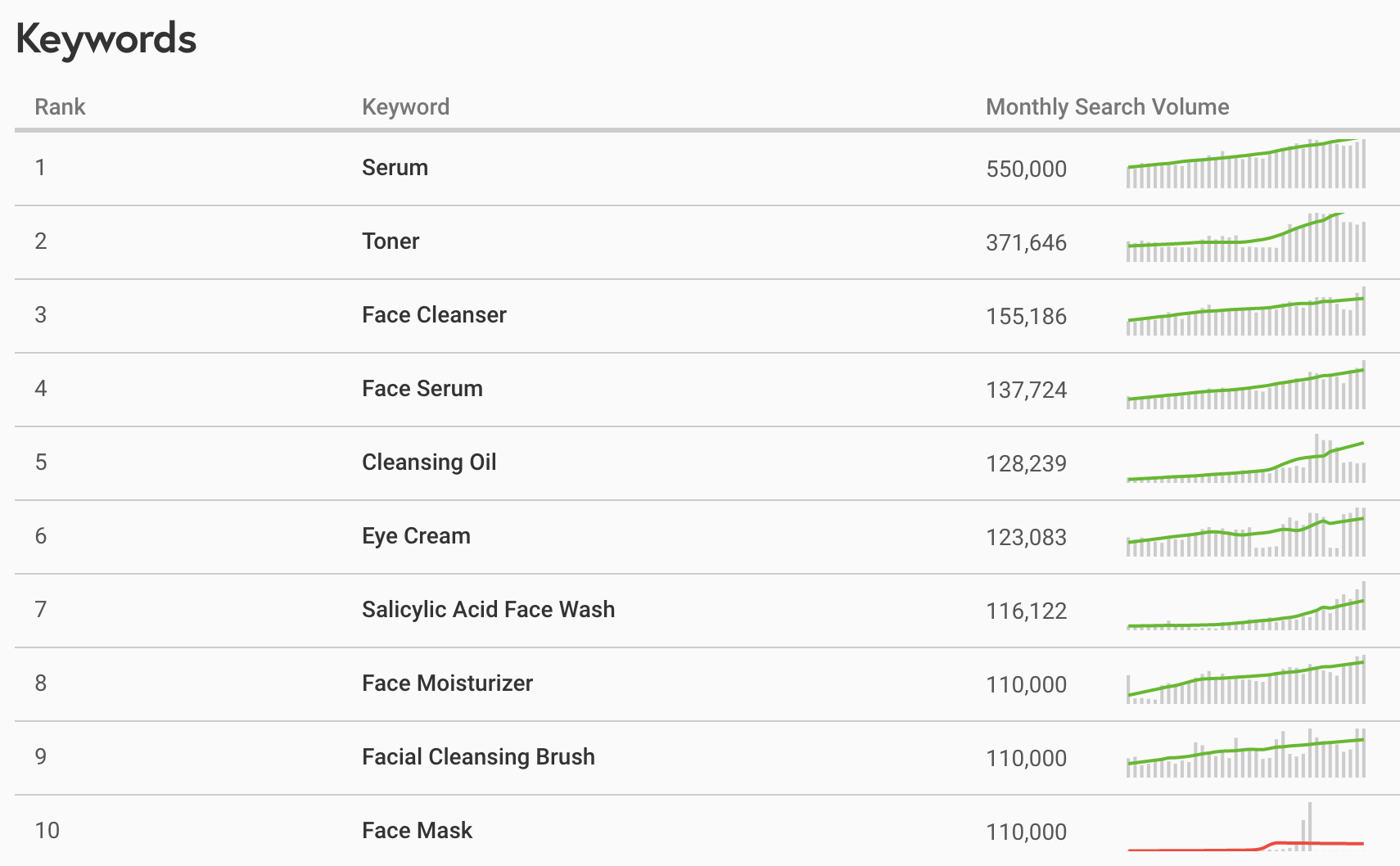Screen dimensions: 1400x866
Task: Select the Facial Cleansing Brush trend sparkline
Action: click(x=1246, y=753)
